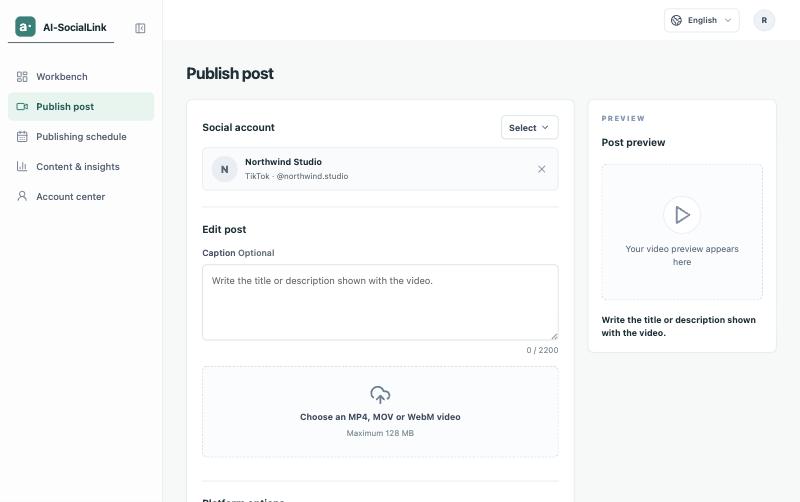The image size is (800, 502).
Task: Open the Select social account dropdown
Action: point(529,128)
